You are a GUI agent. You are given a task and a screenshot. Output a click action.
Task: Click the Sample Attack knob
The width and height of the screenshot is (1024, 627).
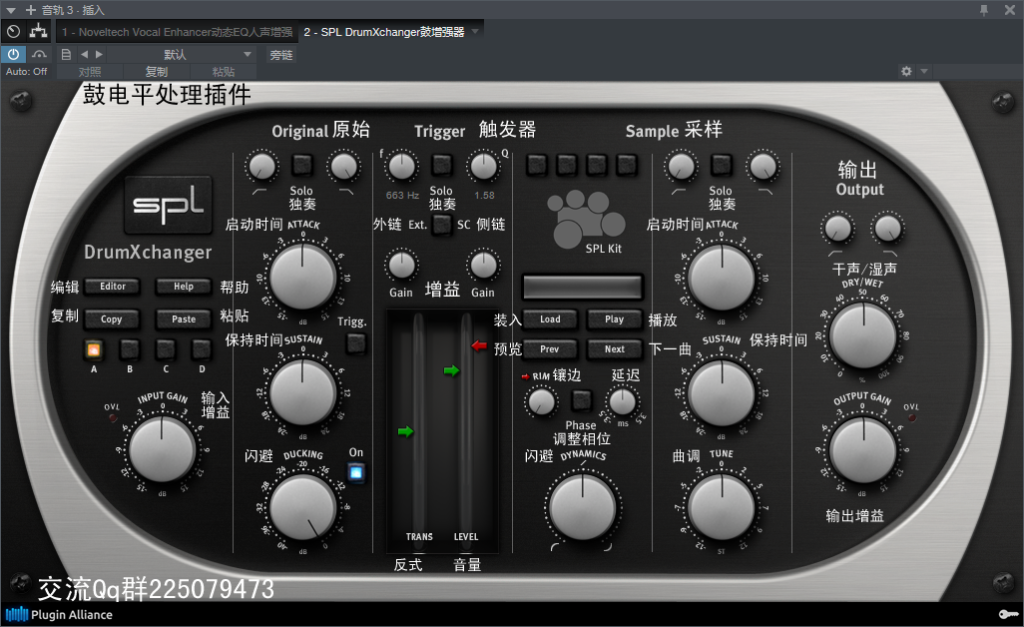pos(722,277)
